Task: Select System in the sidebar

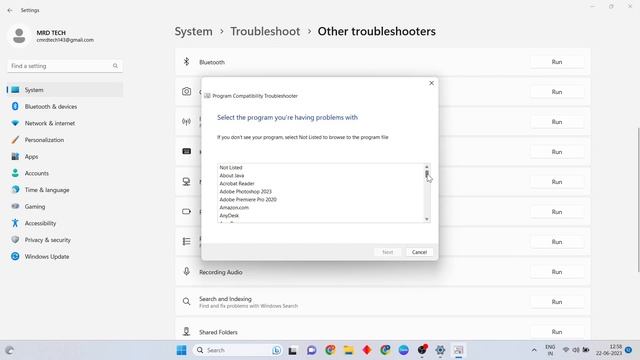Action: pyautogui.click(x=64, y=90)
